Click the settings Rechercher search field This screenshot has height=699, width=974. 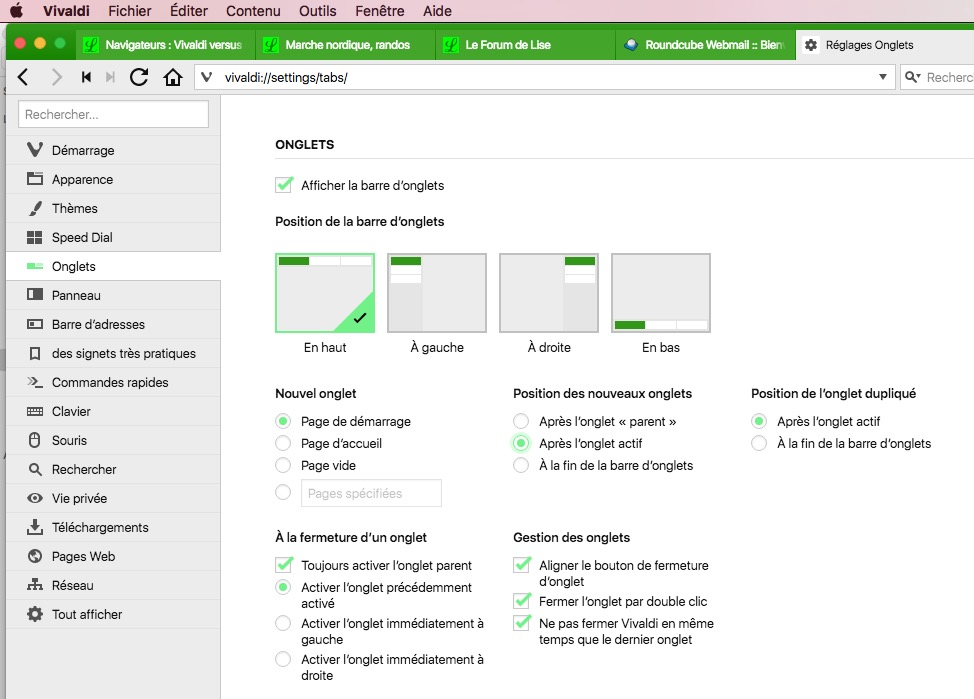pos(113,115)
